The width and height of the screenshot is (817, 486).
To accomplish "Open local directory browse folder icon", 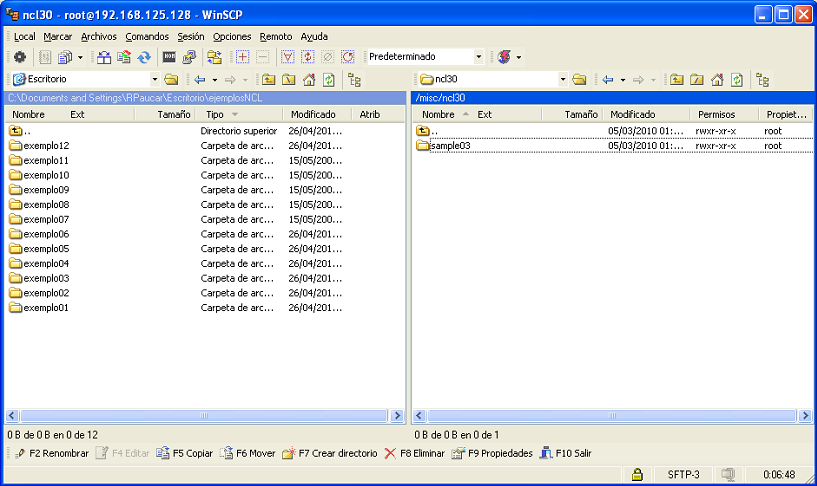I will click(x=171, y=80).
